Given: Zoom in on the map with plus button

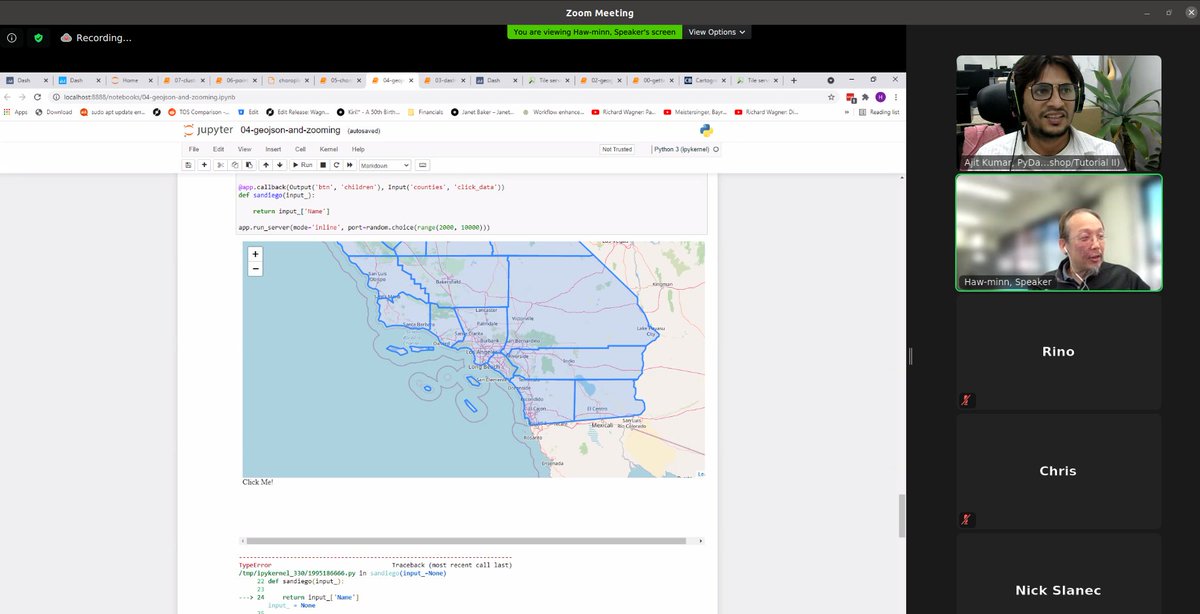Looking at the screenshot, I should (x=255, y=254).
